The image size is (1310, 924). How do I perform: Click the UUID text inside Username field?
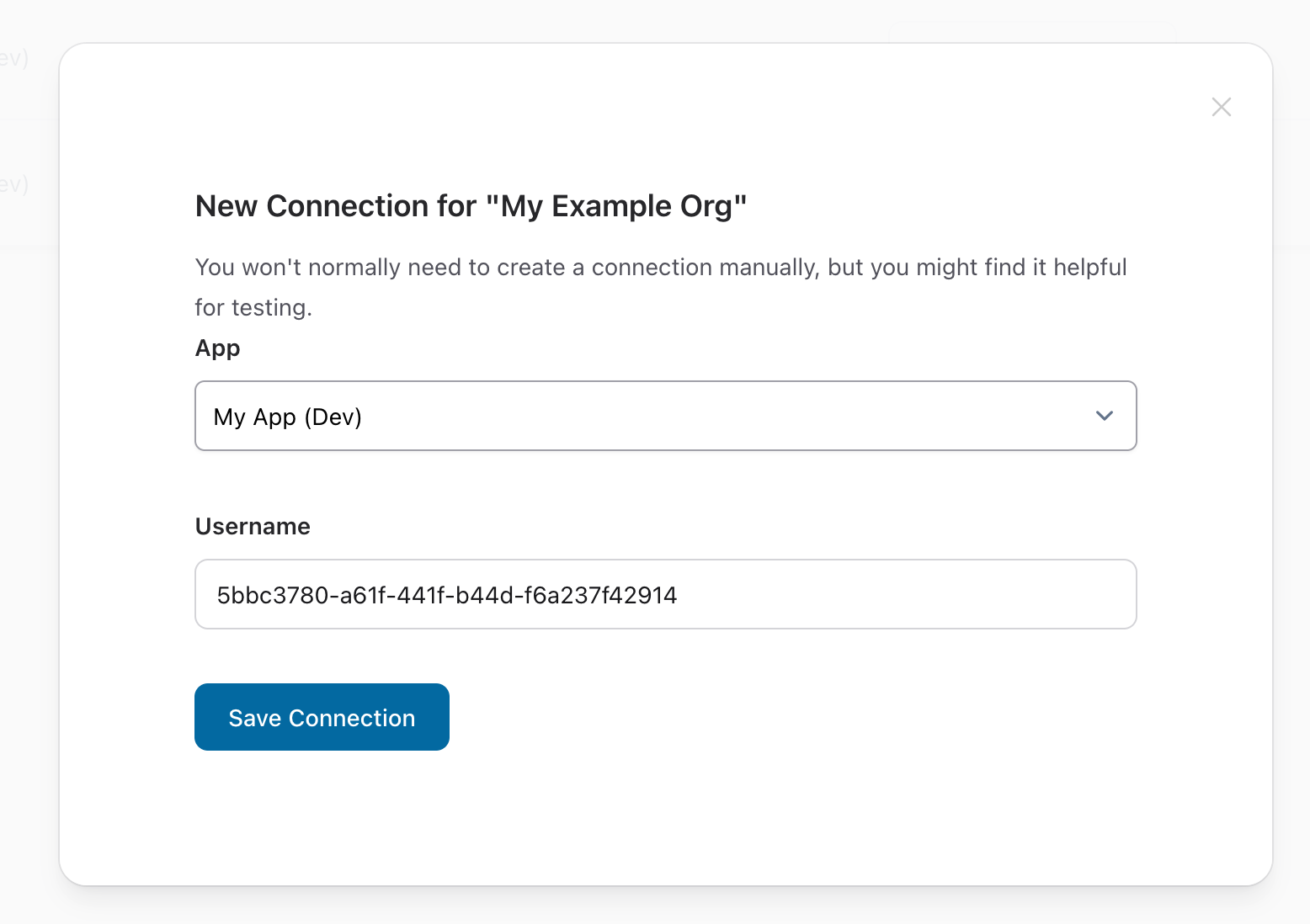click(446, 595)
